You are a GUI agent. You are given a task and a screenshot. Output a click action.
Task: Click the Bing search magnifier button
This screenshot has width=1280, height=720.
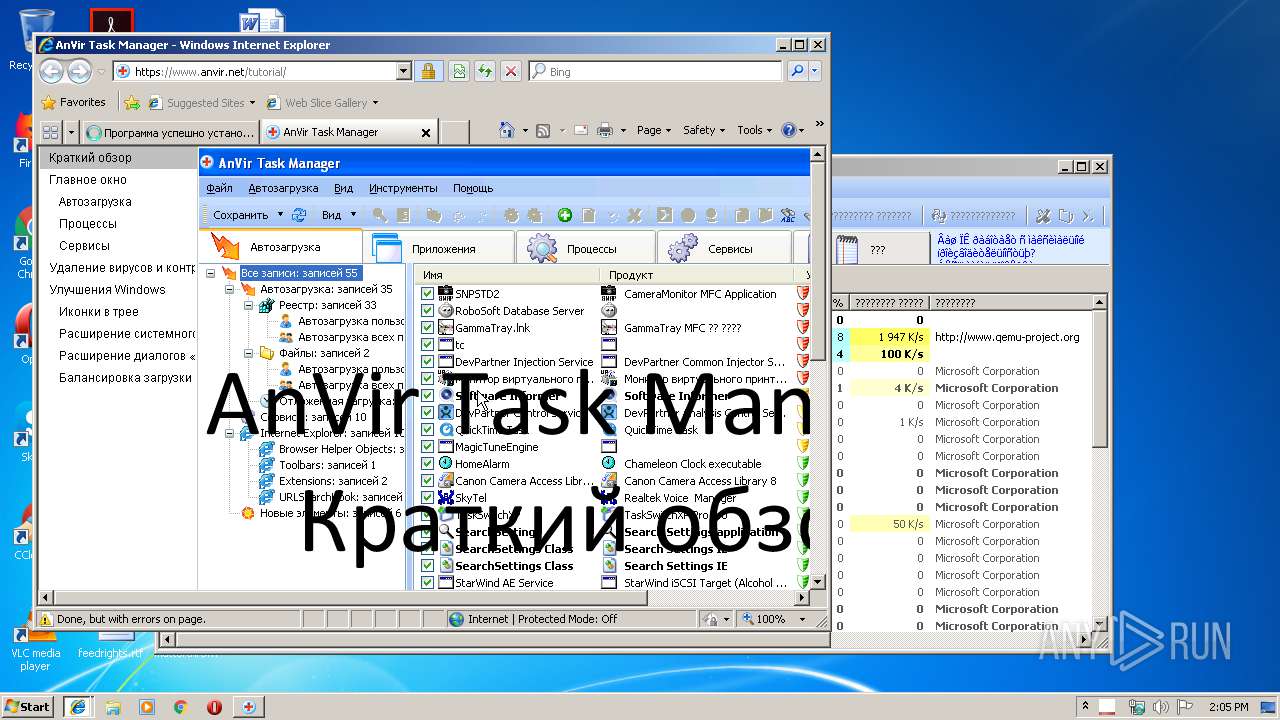[x=796, y=71]
